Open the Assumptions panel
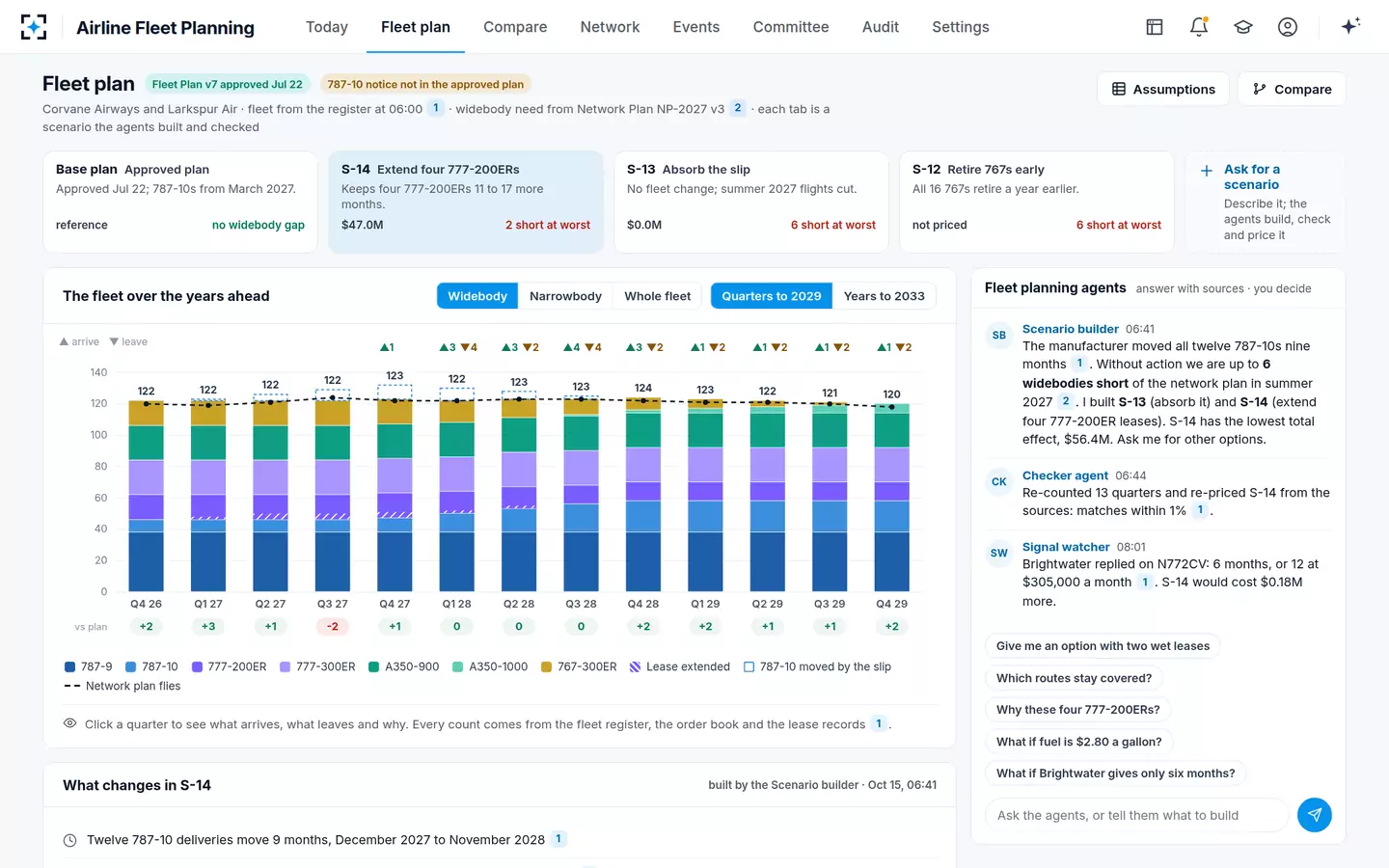Screen dimensions: 1389x868 (x=1163, y=89)
